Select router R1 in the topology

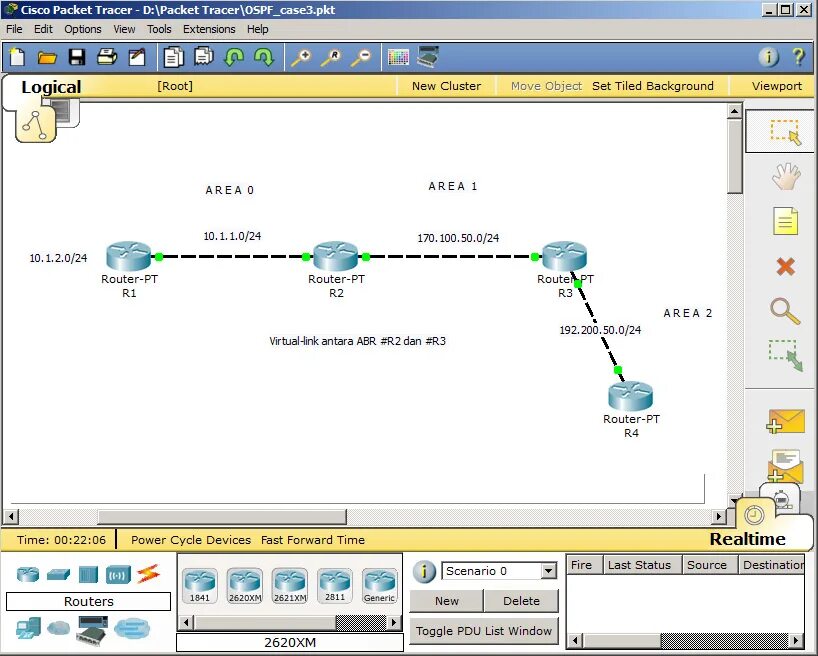click(128, 256)
